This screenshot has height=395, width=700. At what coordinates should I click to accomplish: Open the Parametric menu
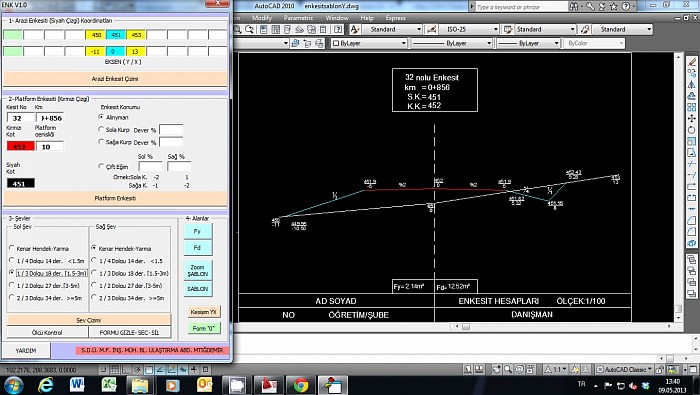point(298,18)
